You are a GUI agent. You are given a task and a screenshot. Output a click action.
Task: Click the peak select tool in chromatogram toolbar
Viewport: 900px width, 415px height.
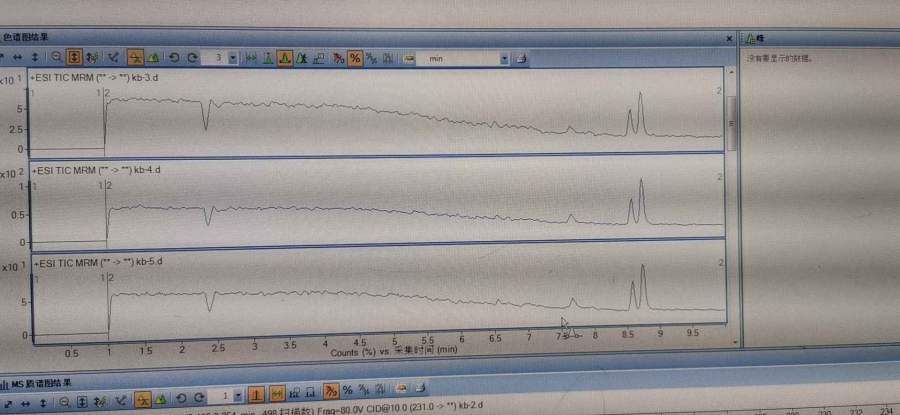coord(267,59)
